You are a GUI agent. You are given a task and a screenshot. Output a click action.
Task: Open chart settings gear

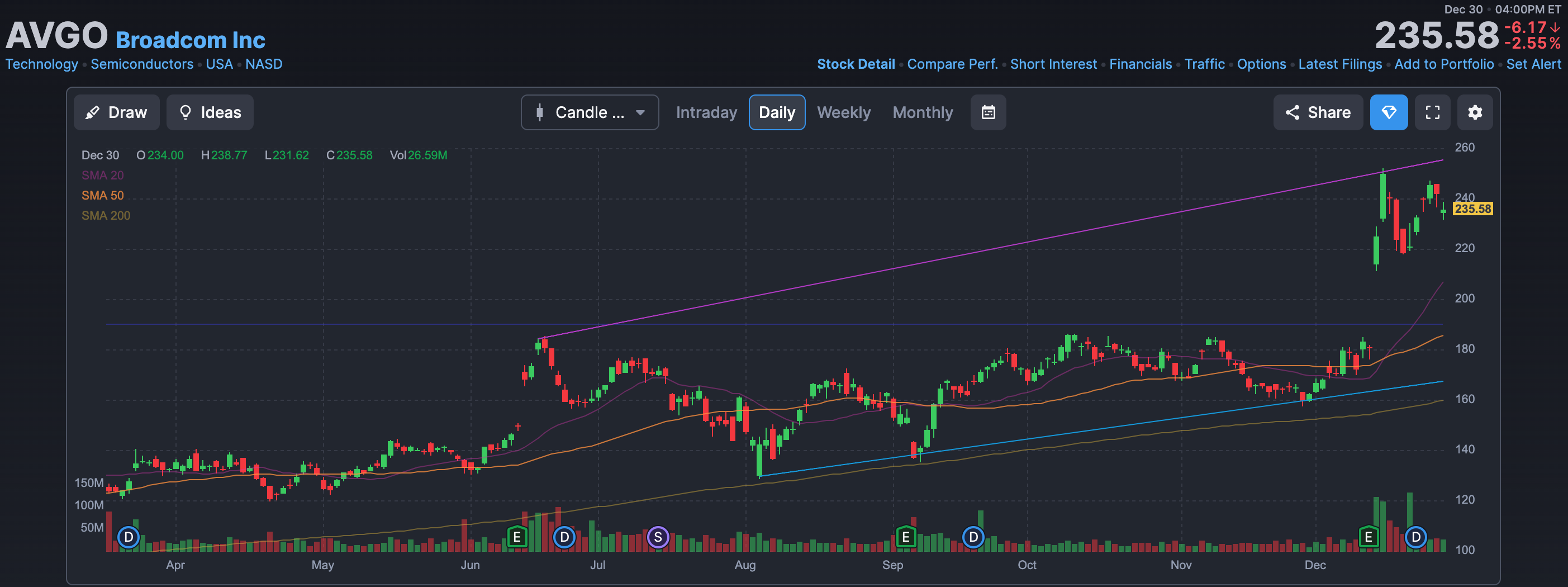[1475, 113]
